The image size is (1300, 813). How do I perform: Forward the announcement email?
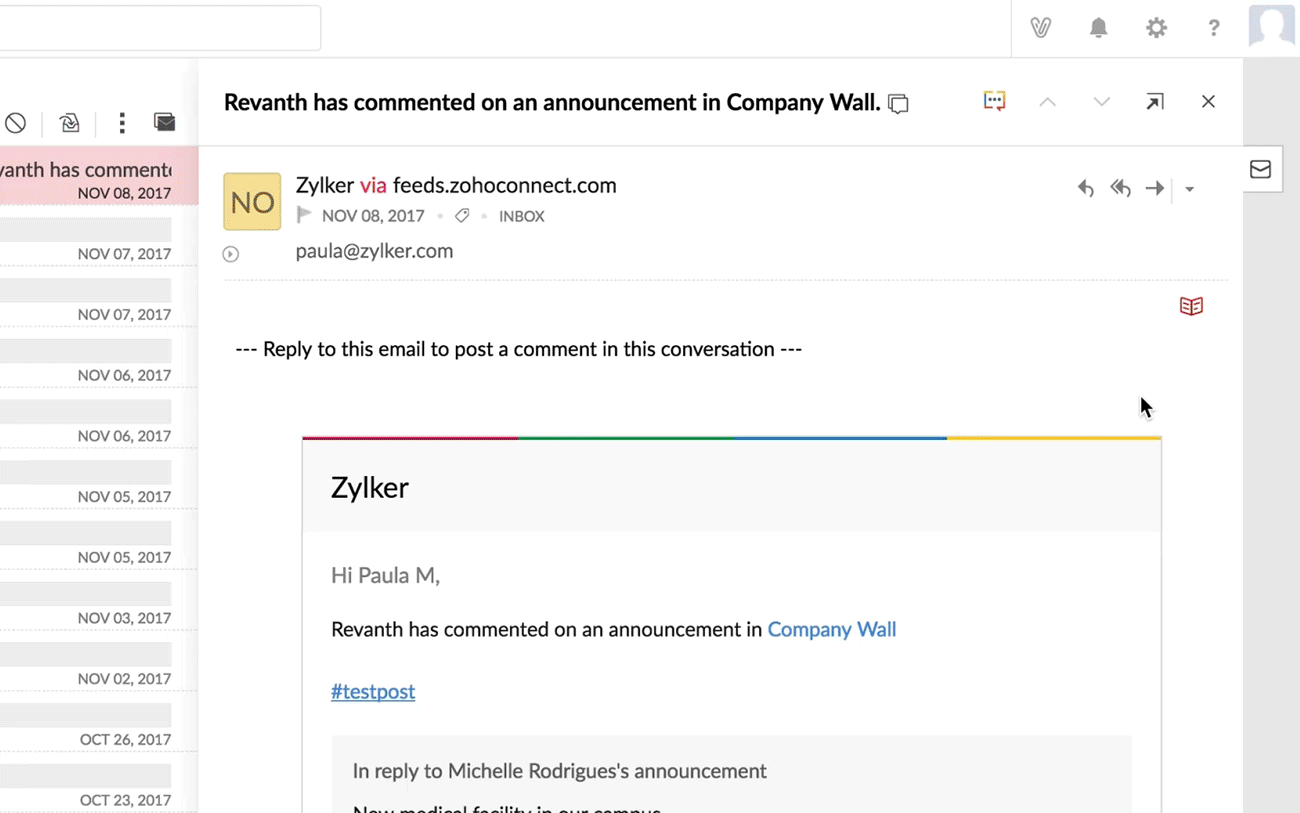point(1155,188)
